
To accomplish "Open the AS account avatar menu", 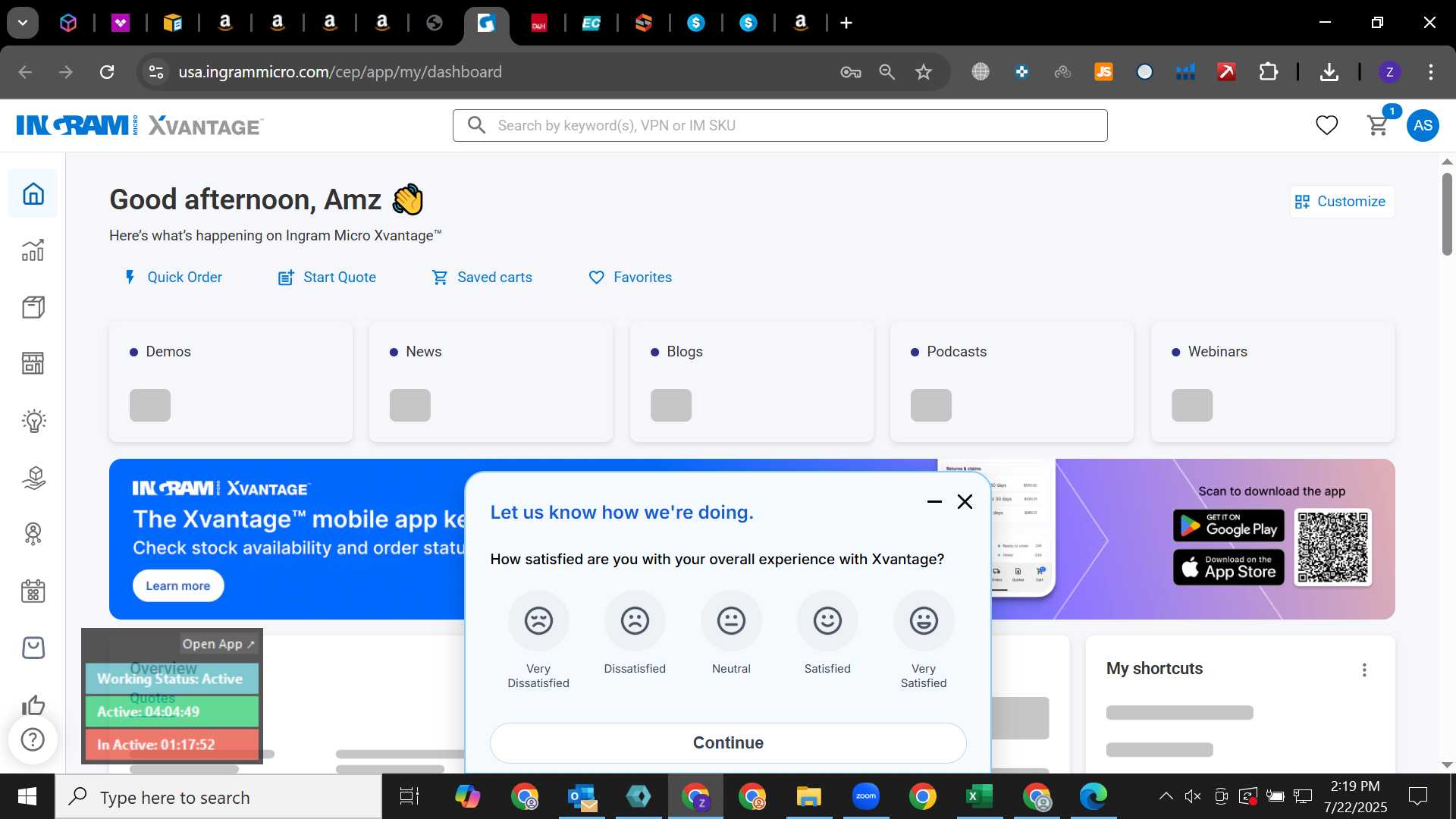I will click(x=1423, y=125).
